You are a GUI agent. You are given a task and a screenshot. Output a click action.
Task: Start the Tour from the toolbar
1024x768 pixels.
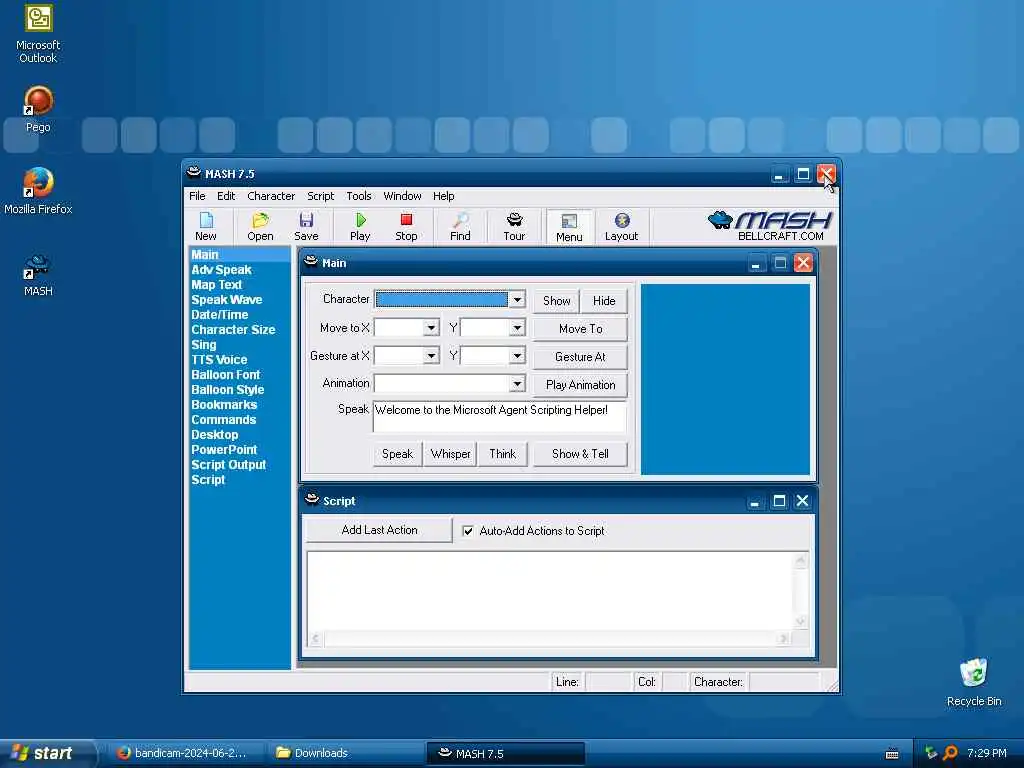[x=514, y=227]
